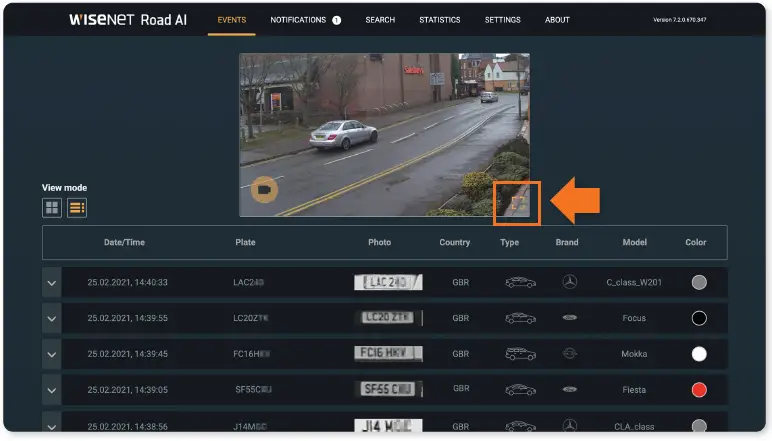Switch to list view mode
The width and height of the screenshot is (772, 441).
pyautogui.click(x=77, y=207)
